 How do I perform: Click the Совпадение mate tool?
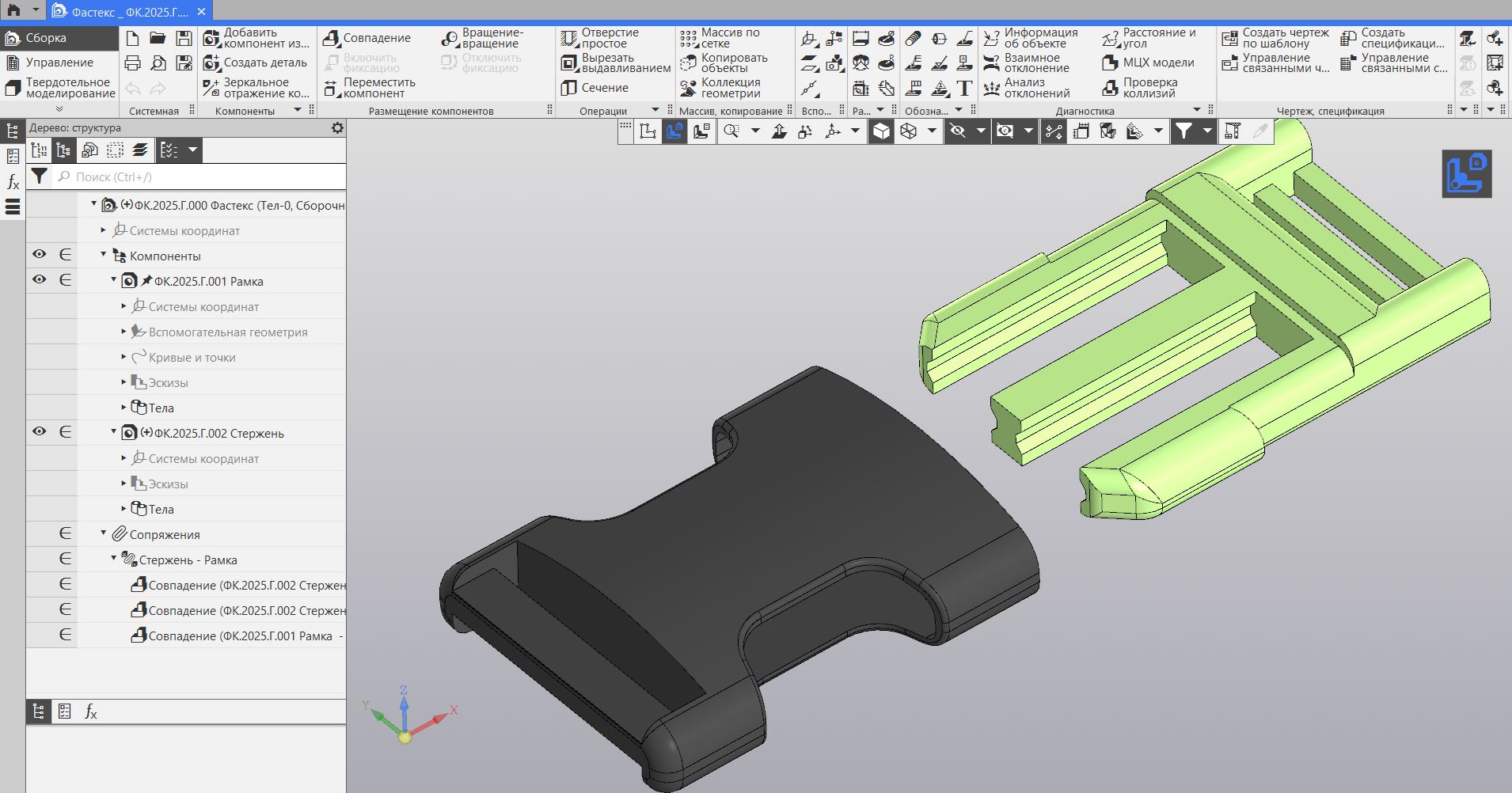point(368,38)
